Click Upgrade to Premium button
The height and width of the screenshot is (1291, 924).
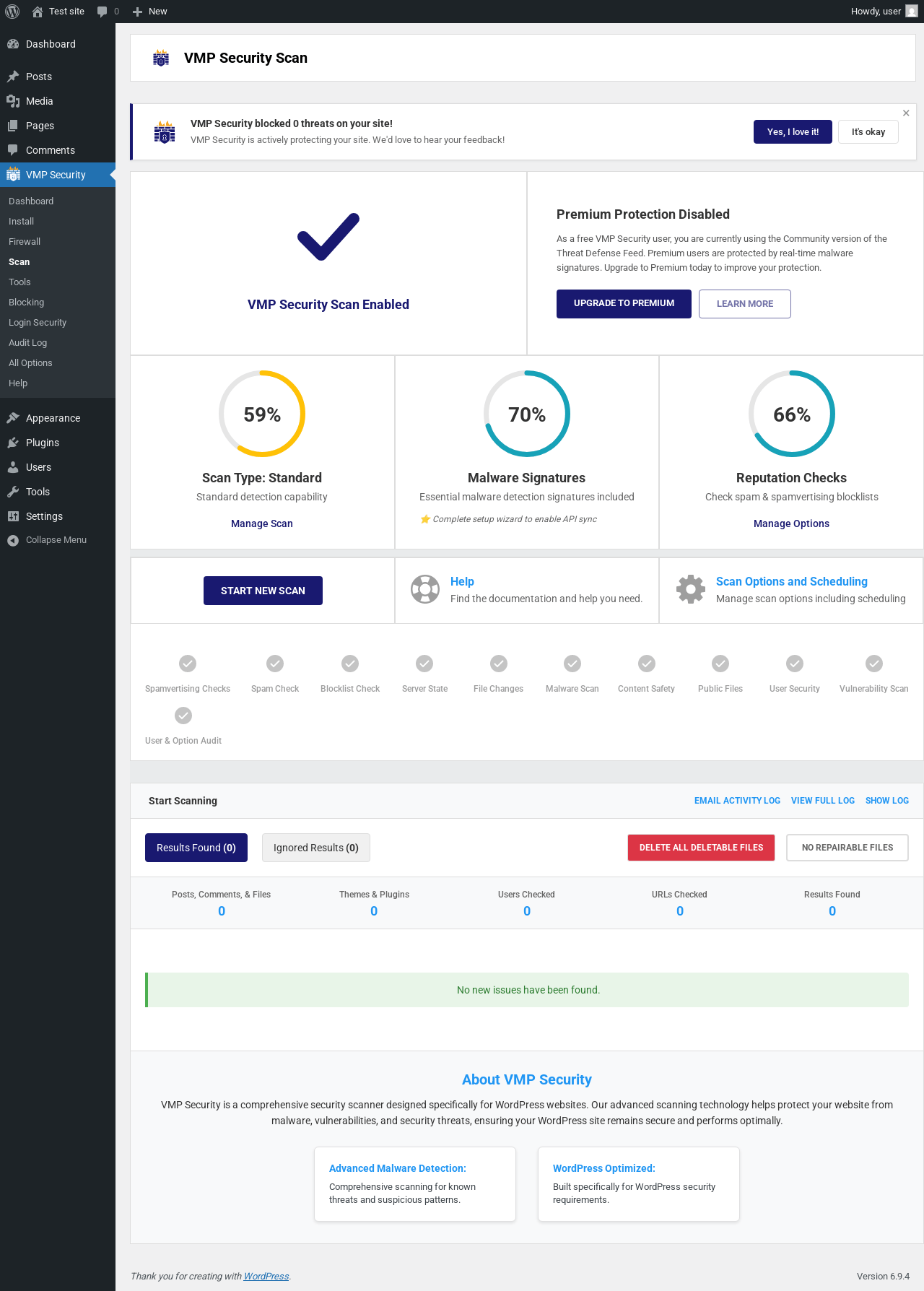point(624,304)
